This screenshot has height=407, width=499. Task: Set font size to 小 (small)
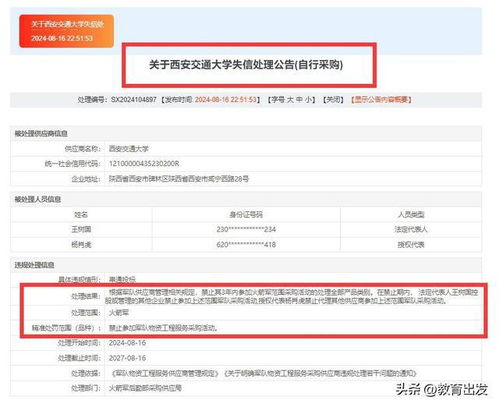(308, 100)
